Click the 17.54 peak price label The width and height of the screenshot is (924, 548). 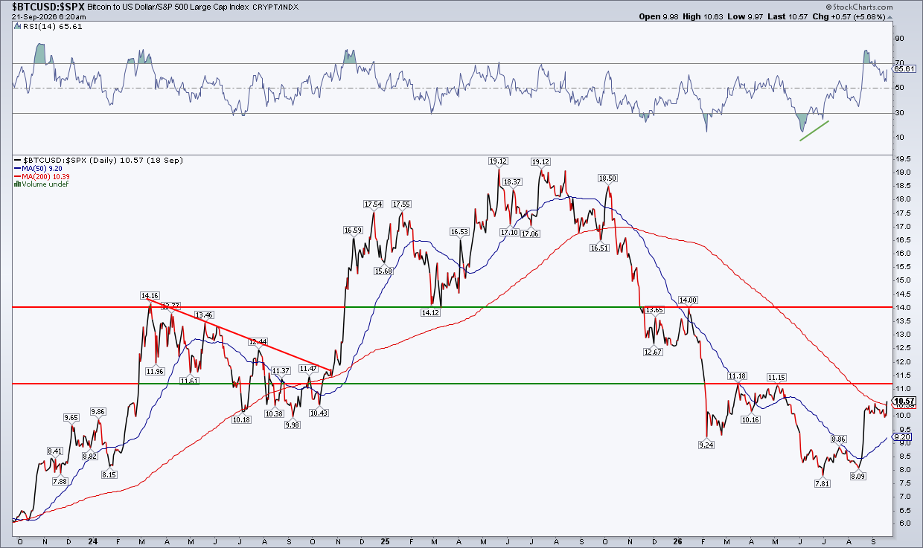coord(373,204)
